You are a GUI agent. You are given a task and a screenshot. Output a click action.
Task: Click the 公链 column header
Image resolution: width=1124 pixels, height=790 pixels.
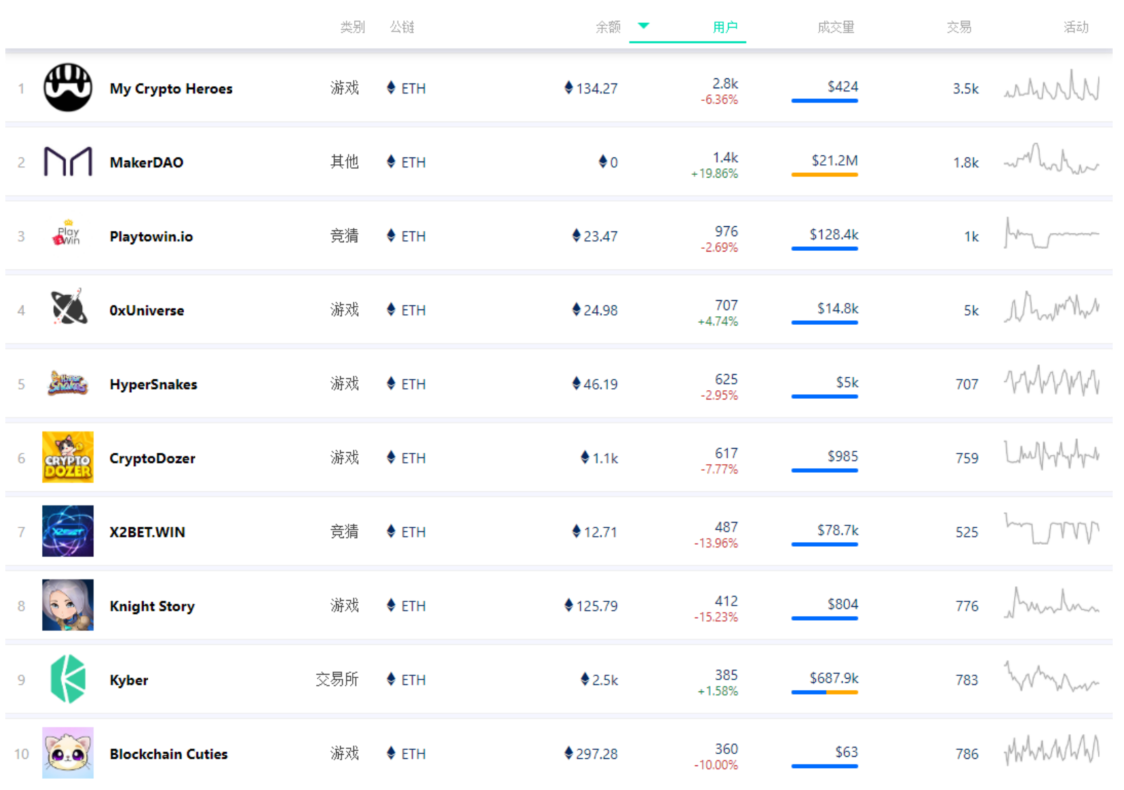[401, 27]
